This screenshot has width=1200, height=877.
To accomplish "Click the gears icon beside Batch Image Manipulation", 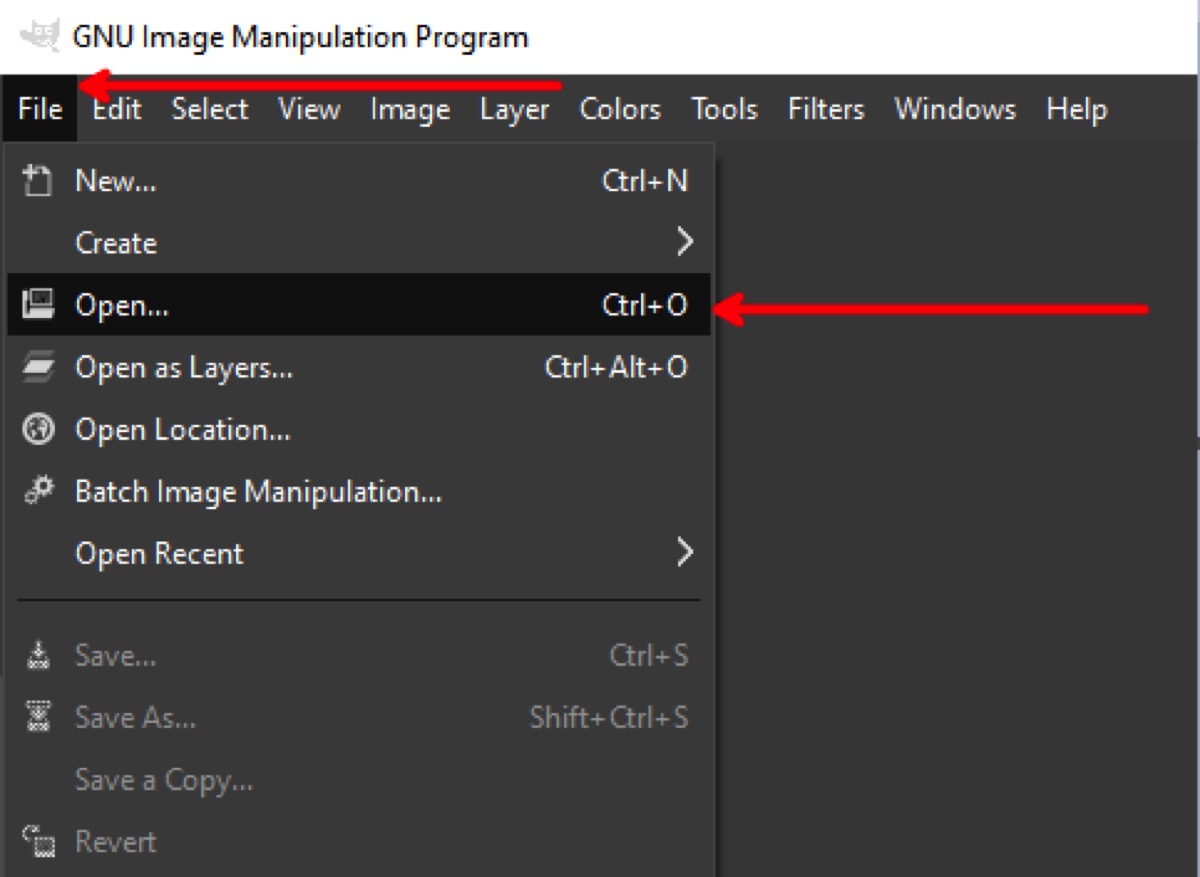I will 38,491.
